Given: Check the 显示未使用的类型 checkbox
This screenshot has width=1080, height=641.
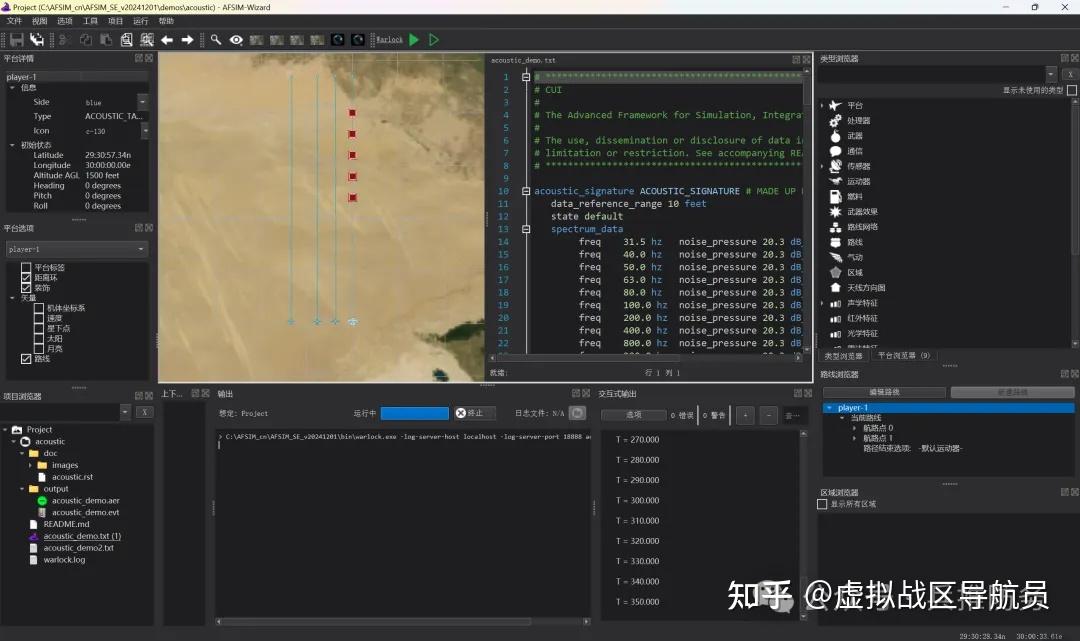Looking at the screenshot, I should [x=1070, y=90].
